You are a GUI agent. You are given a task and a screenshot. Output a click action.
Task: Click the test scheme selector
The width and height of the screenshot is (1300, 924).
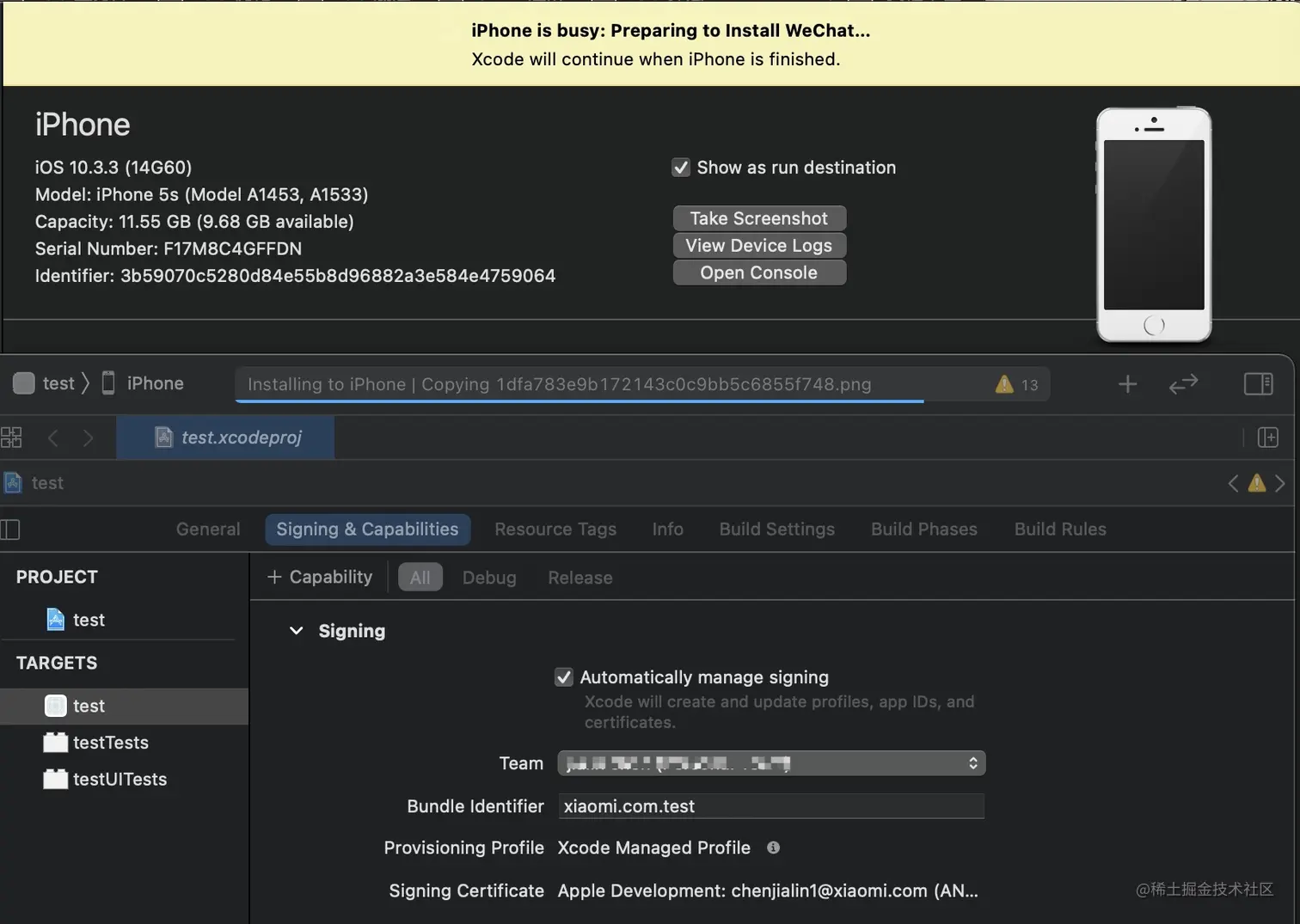[45, 383]
